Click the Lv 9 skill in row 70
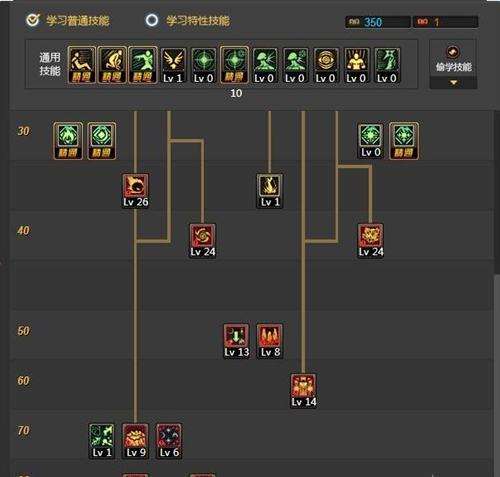 [x=135, y=441]
